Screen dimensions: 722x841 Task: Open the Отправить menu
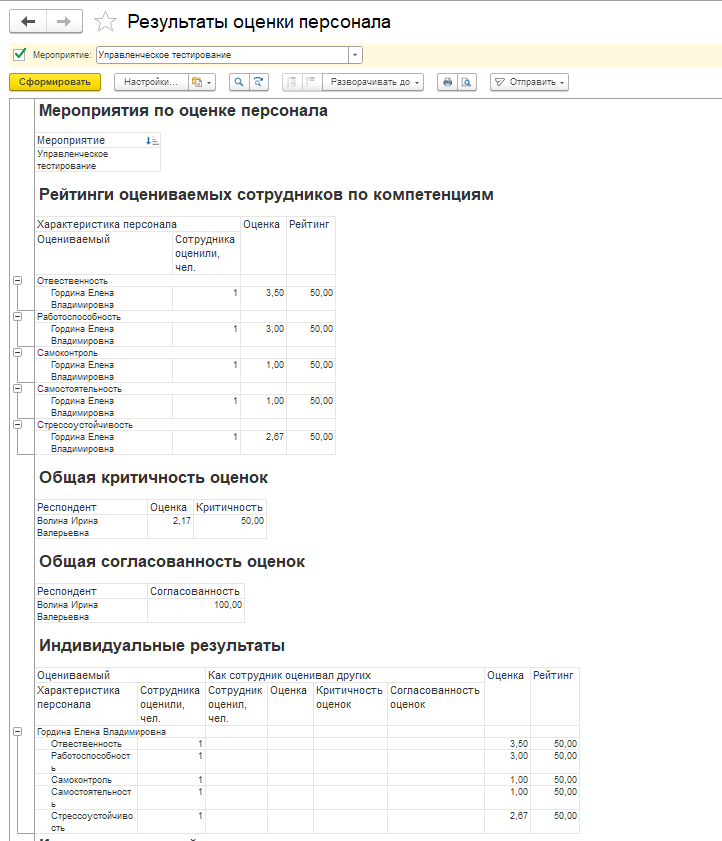pos(529,82)
